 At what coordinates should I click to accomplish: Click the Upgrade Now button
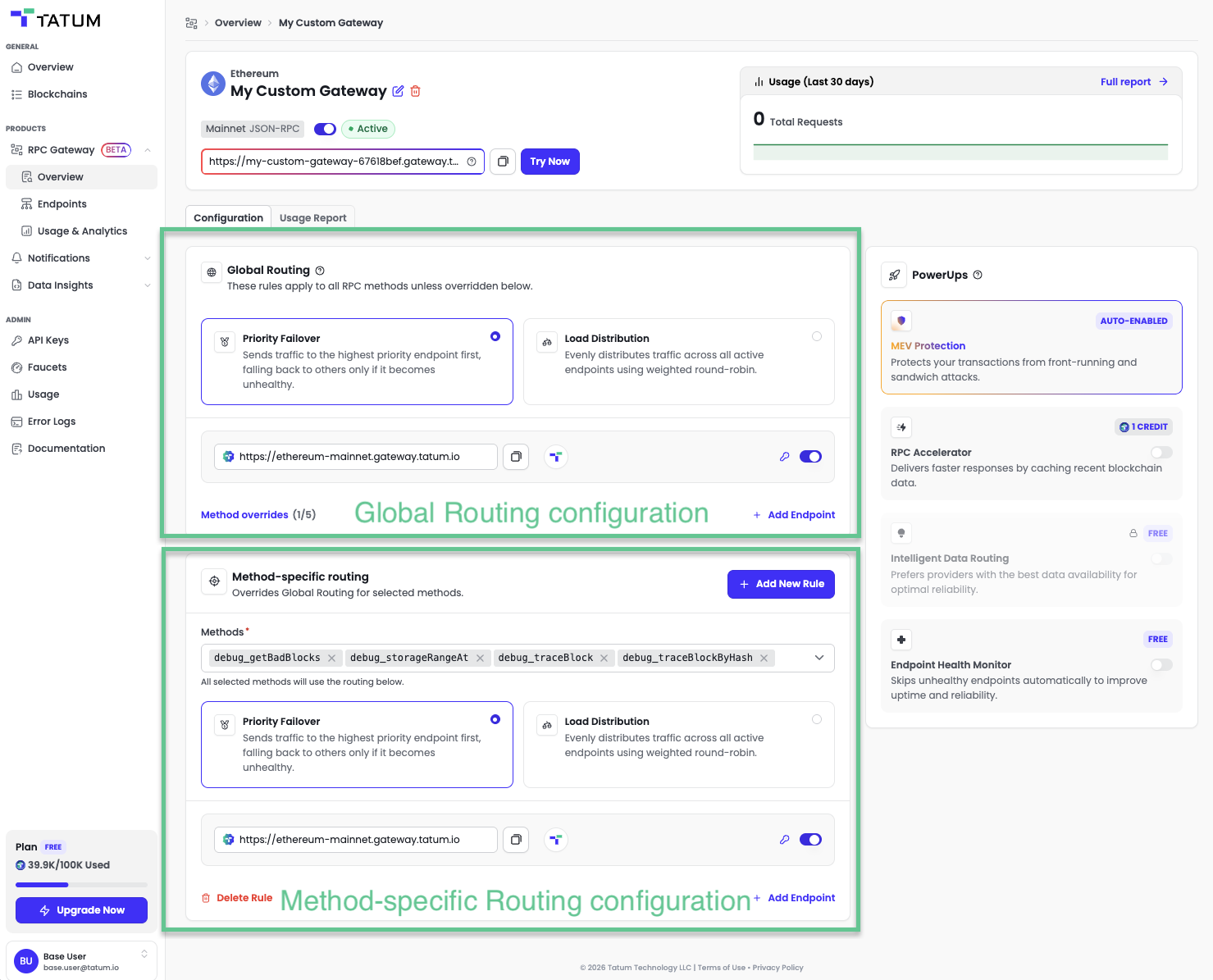click(x=81, y=910)
